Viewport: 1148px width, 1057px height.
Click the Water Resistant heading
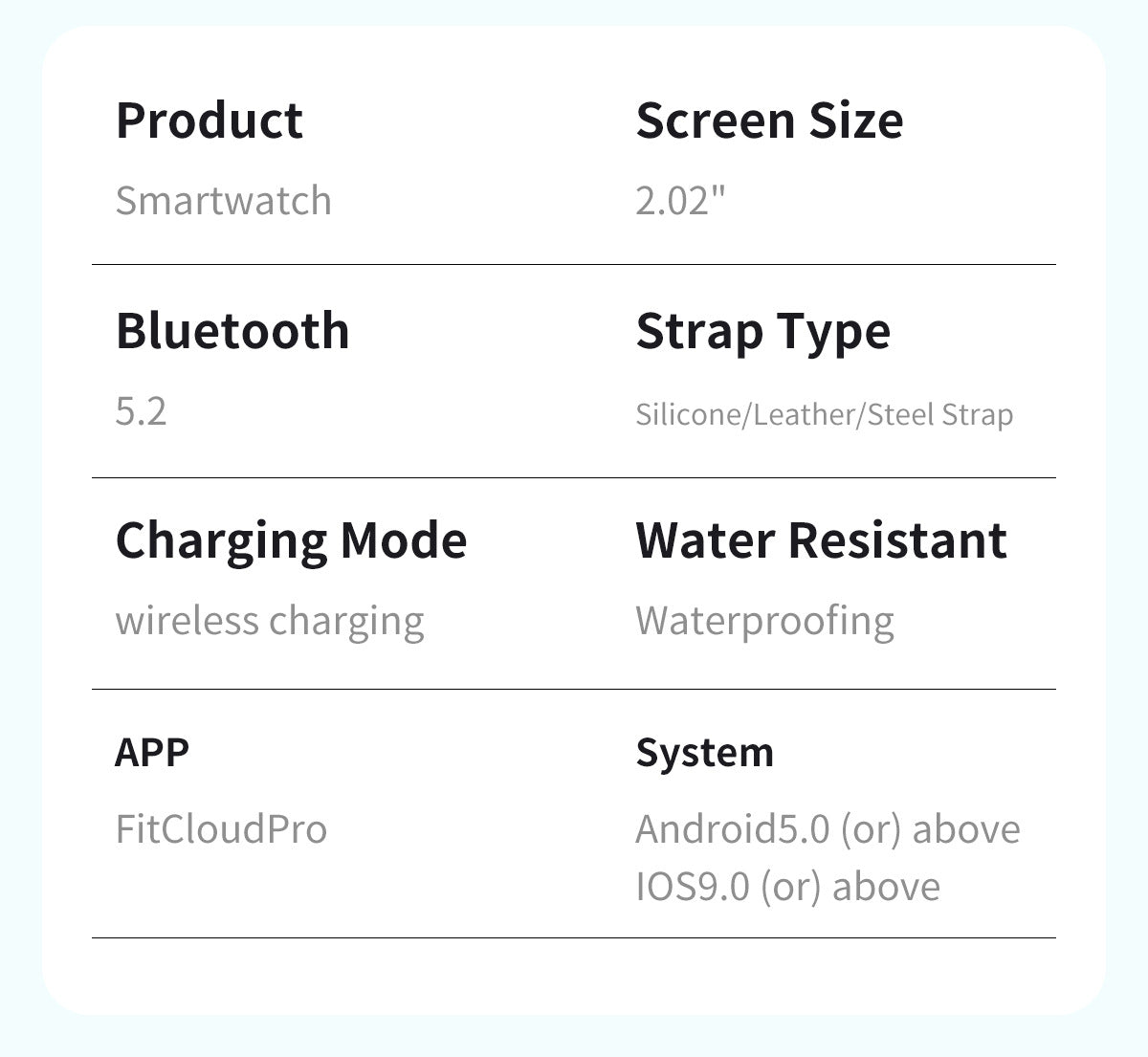[x=821, y=541]
